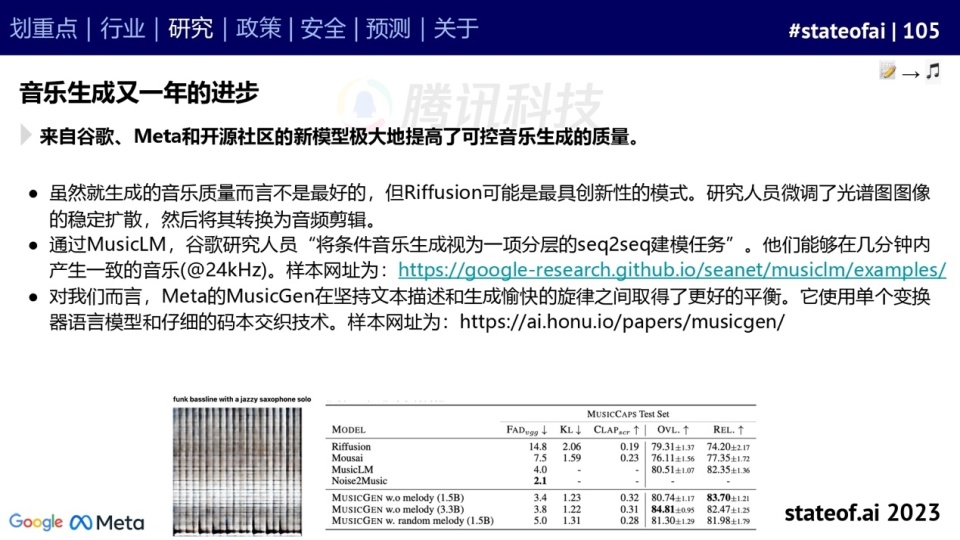Click the notepad text icon at top right
Screen dimensions: 960x540
(887, 71)
